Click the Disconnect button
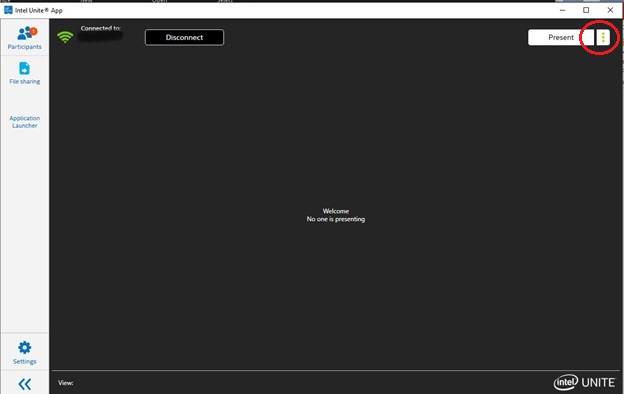Screen dimensions: 624x394 184,37
